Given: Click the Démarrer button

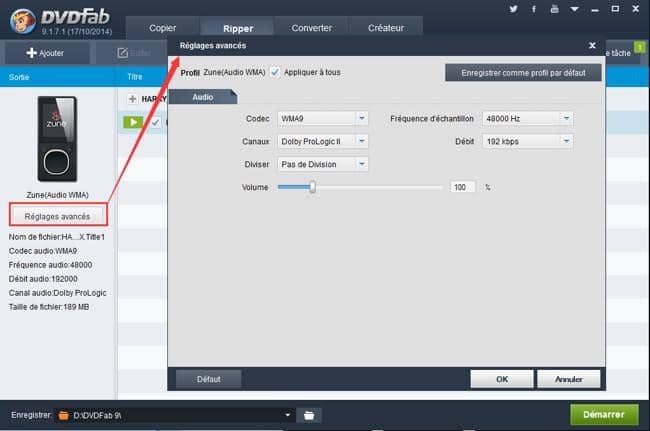Looking at the screenshot, I should [x=604, y=414].
